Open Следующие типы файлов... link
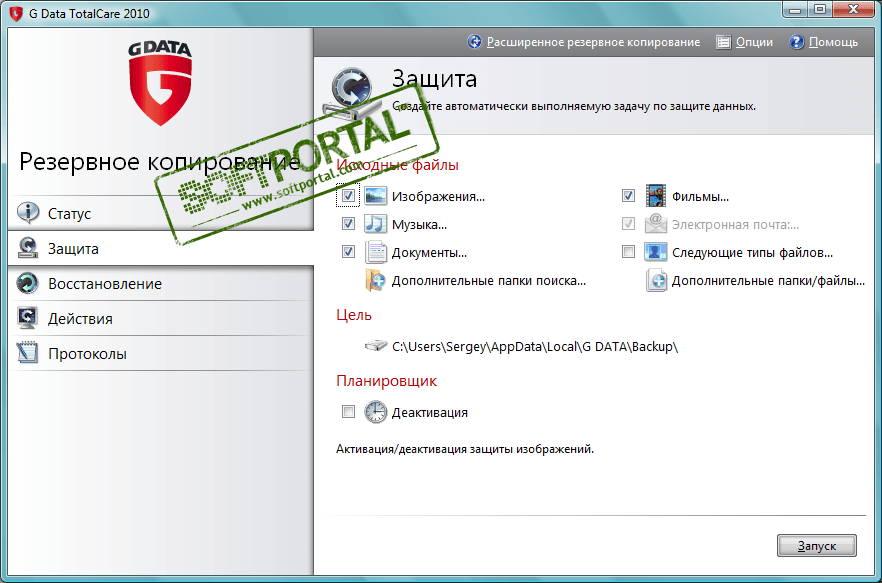Image resolution: width=882 pixels, height=583 pixels. pos(753,253)
